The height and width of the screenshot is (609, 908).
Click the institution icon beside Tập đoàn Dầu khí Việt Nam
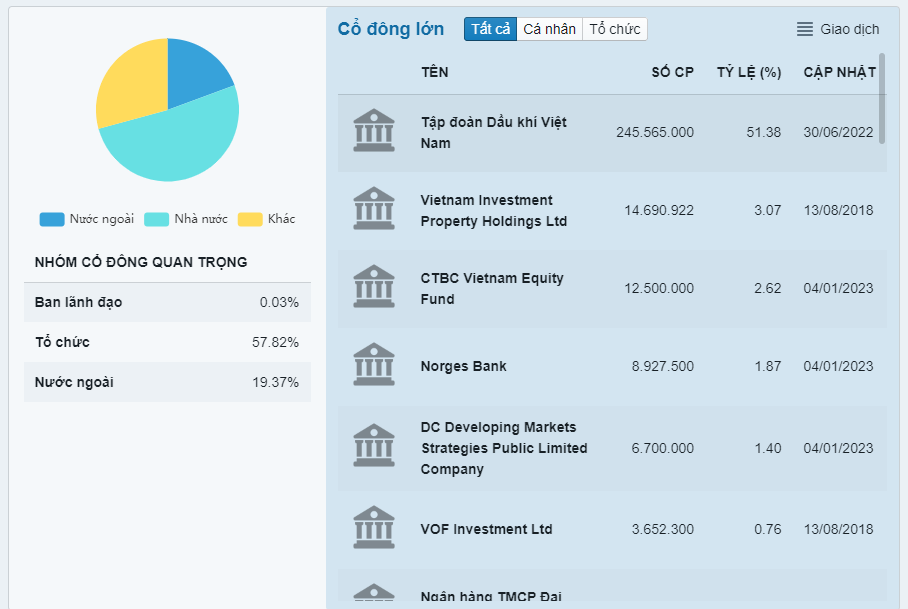(374, 130)
